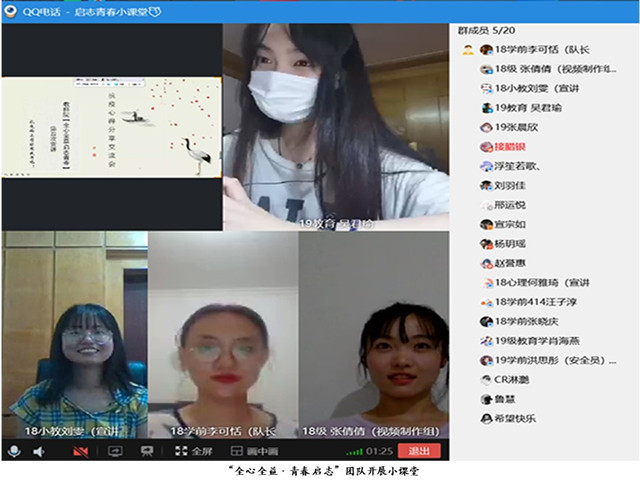Click avatar of CR淋鹏
The height and width of the screenshot is (480, 640).
click(485, 379)
